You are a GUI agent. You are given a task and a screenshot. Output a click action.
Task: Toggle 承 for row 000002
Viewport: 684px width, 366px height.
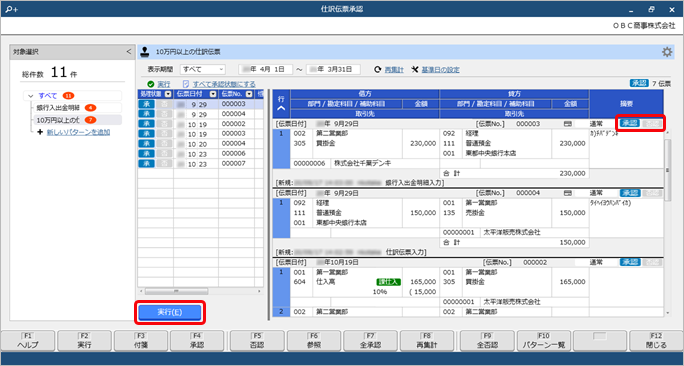146,124
